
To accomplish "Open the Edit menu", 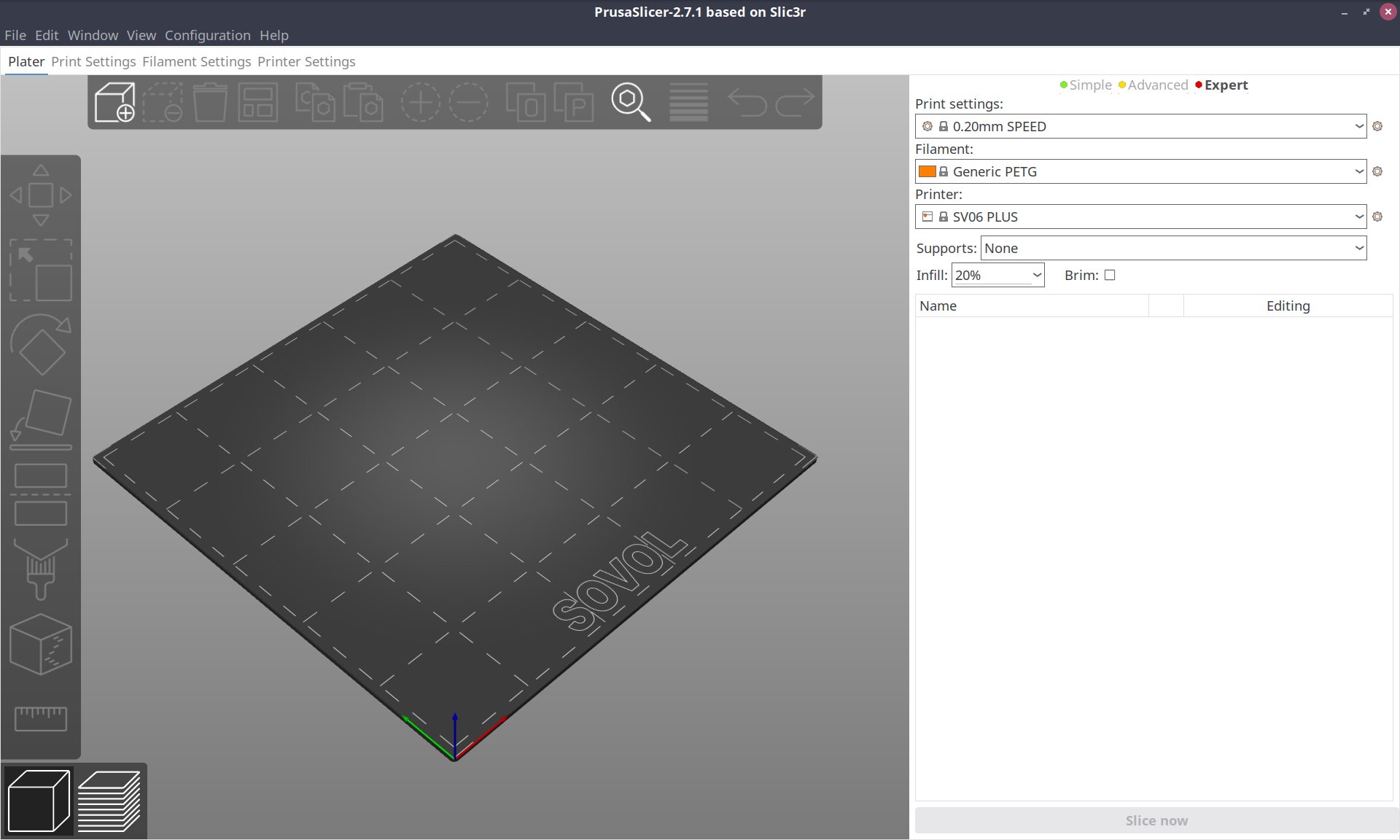I will pos(47,35).
